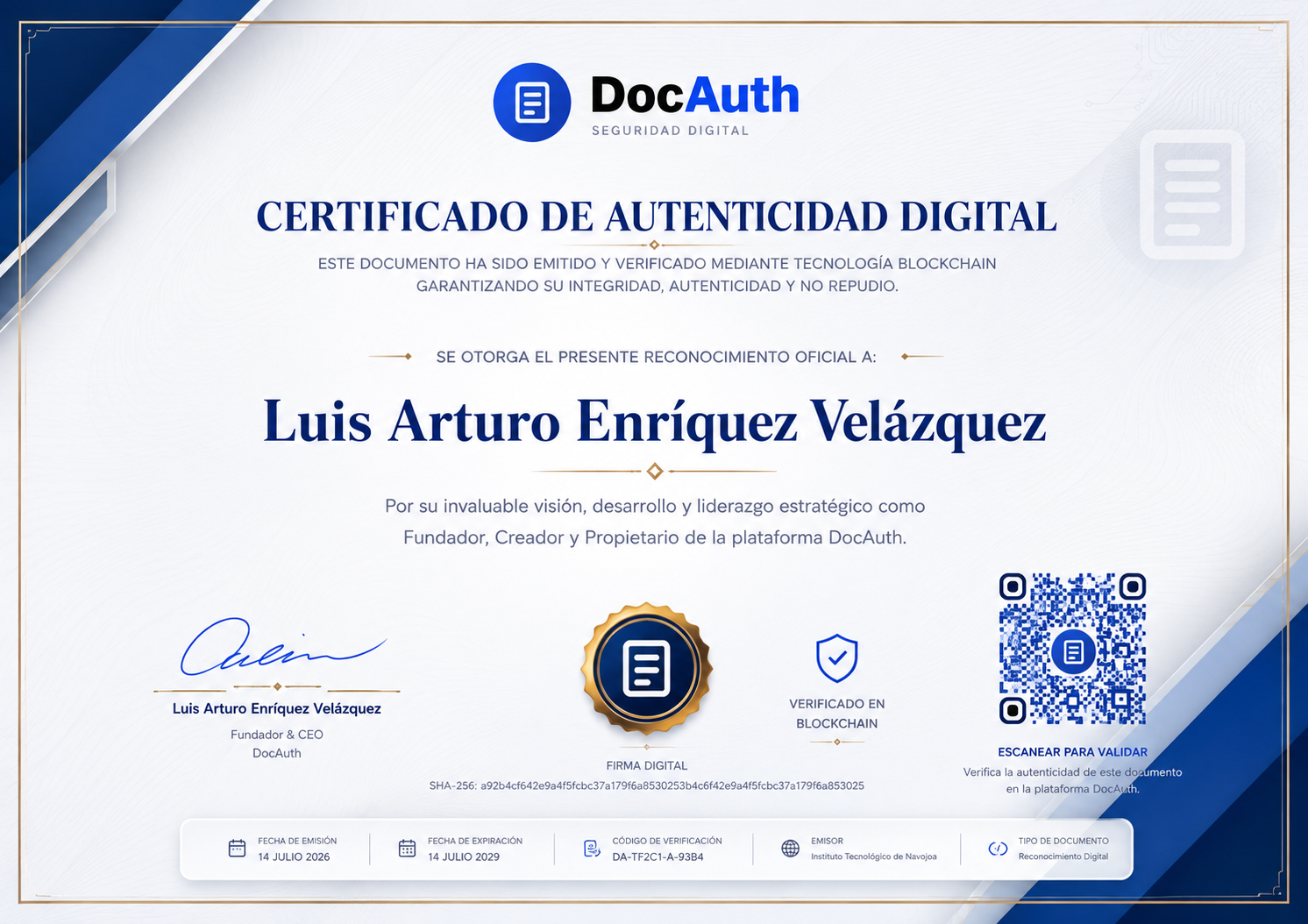The width and height of the screenshot is (1308, 924).
Task: Click the Instituto Tecnológico de Navojoa text
Action: coord(874,856)
